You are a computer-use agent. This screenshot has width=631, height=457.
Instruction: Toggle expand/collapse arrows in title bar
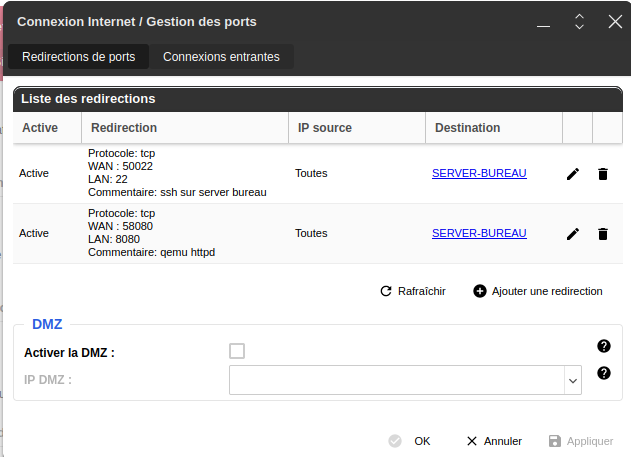pyautogui.click(x=579, y=22)
